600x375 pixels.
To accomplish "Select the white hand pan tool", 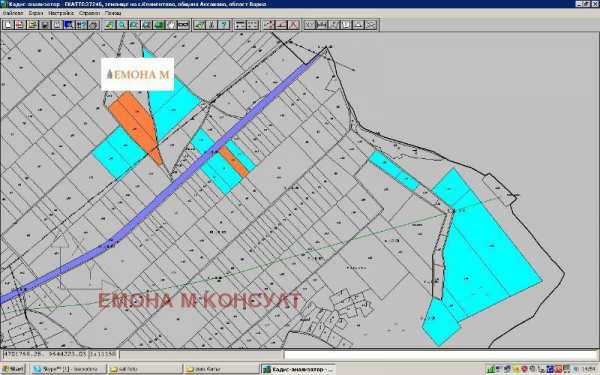I will point(171,25).
